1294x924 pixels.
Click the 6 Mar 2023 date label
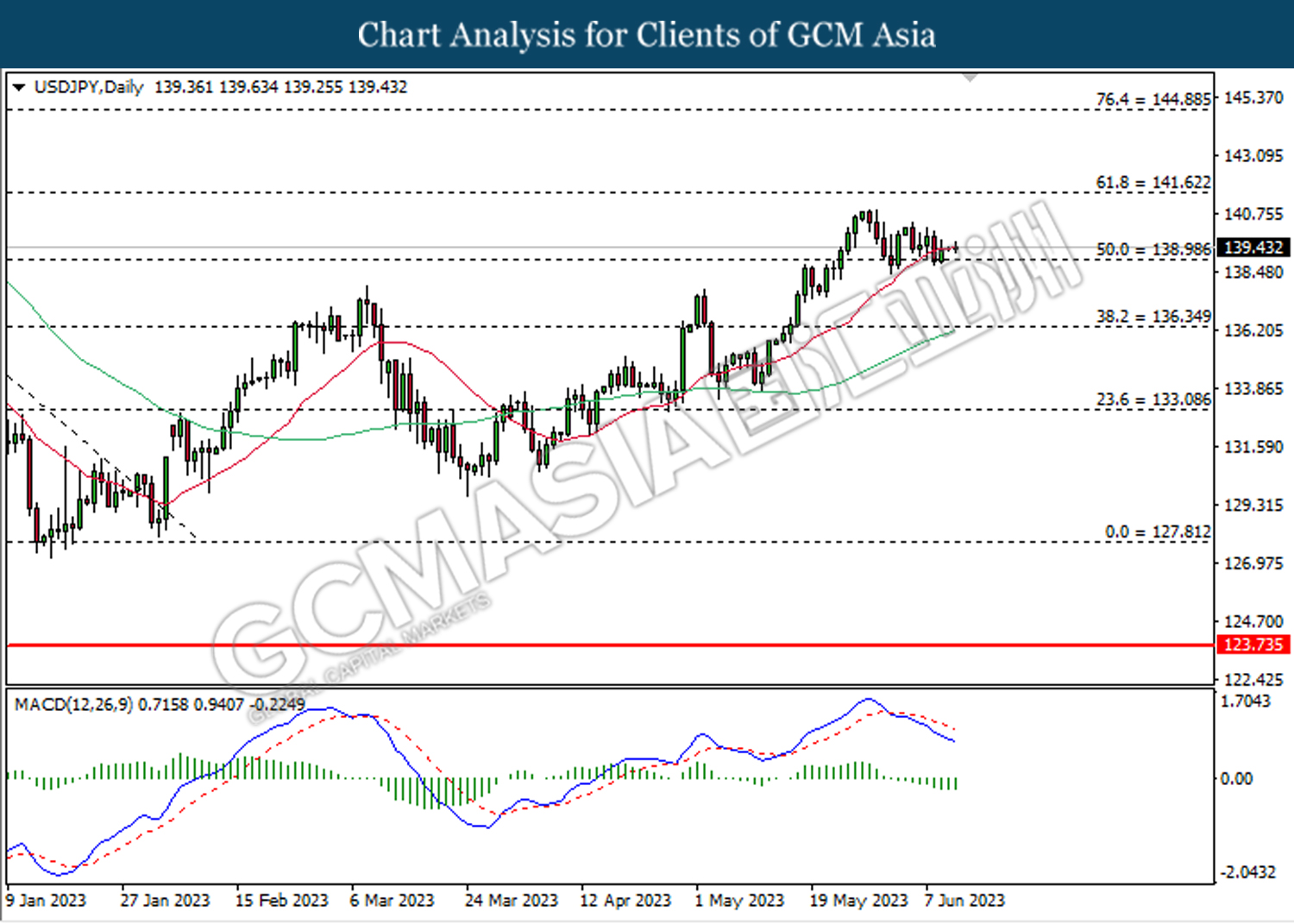[392, 901]
